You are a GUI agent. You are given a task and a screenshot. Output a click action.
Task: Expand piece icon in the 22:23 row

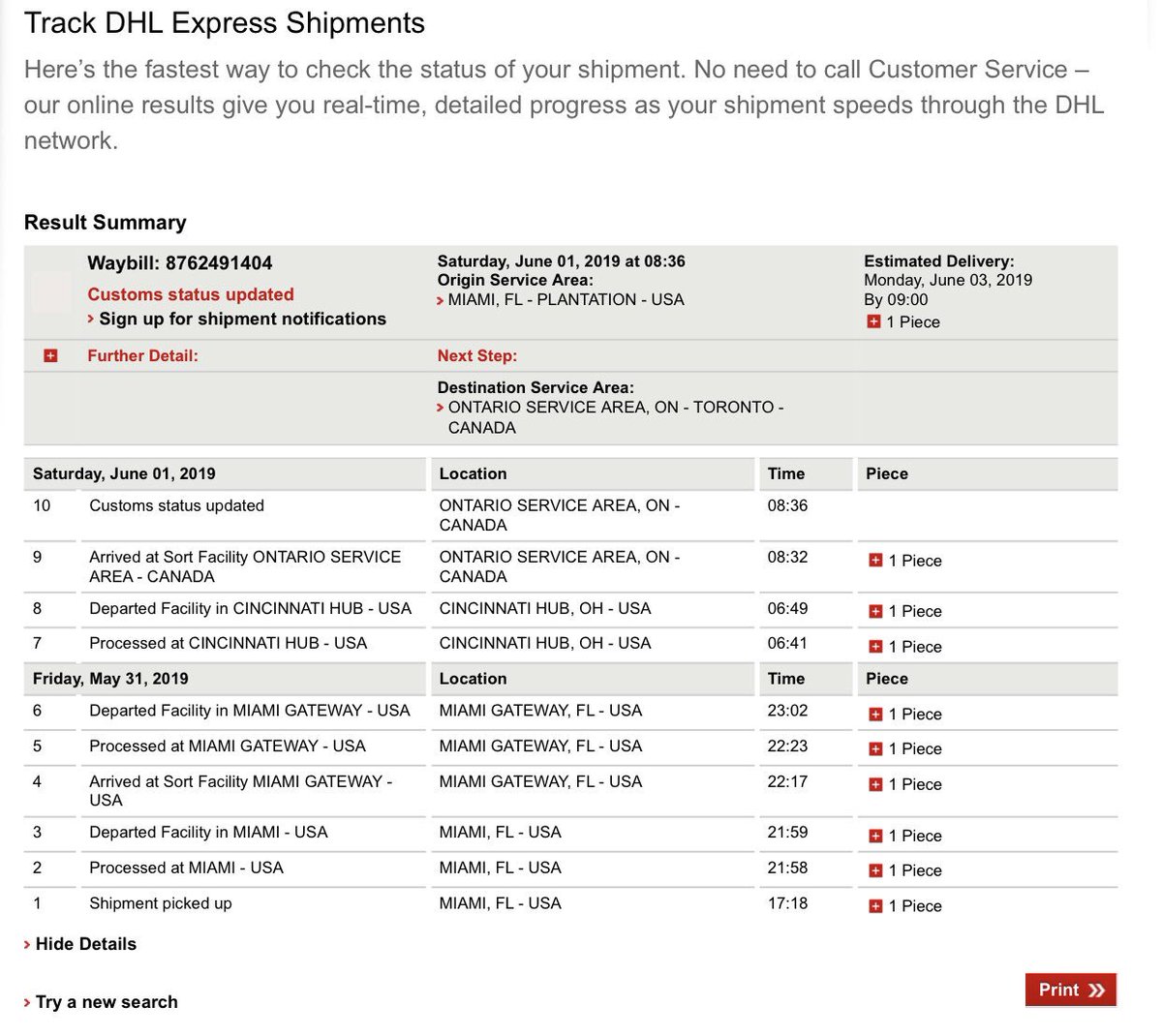[x=875, y=748]
